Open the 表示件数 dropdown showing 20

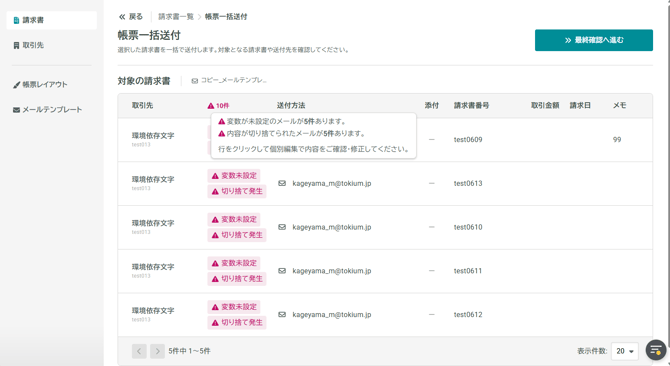click(x=625, y=351)
